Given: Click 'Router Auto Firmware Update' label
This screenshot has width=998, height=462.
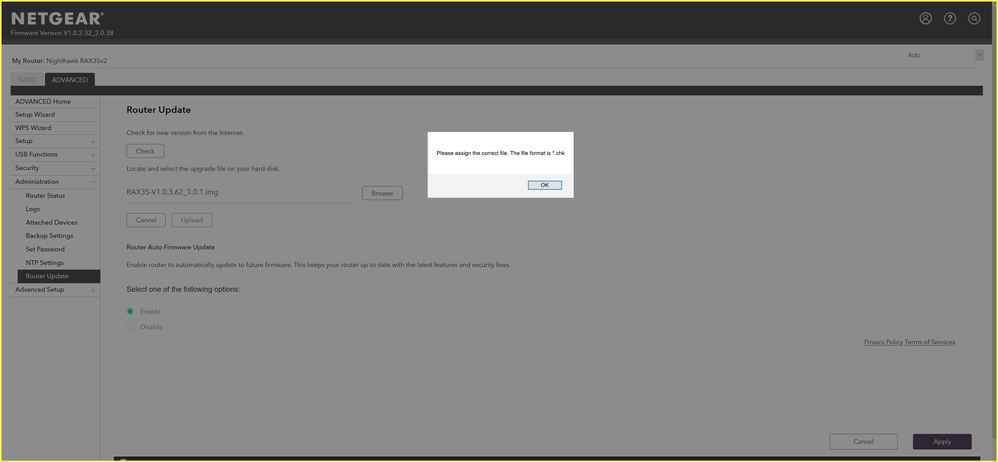Looking at the screenshot, I should tap(171, 247).
